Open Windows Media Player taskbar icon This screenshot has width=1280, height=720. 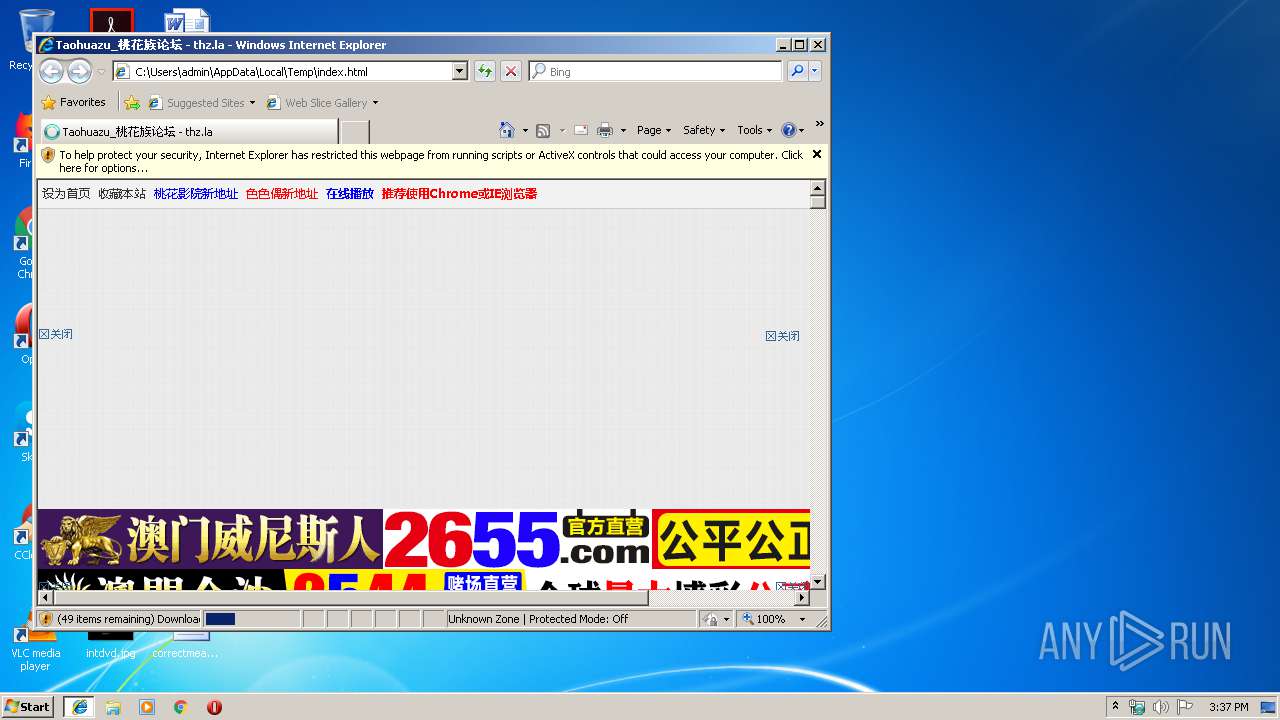(147, 706)
